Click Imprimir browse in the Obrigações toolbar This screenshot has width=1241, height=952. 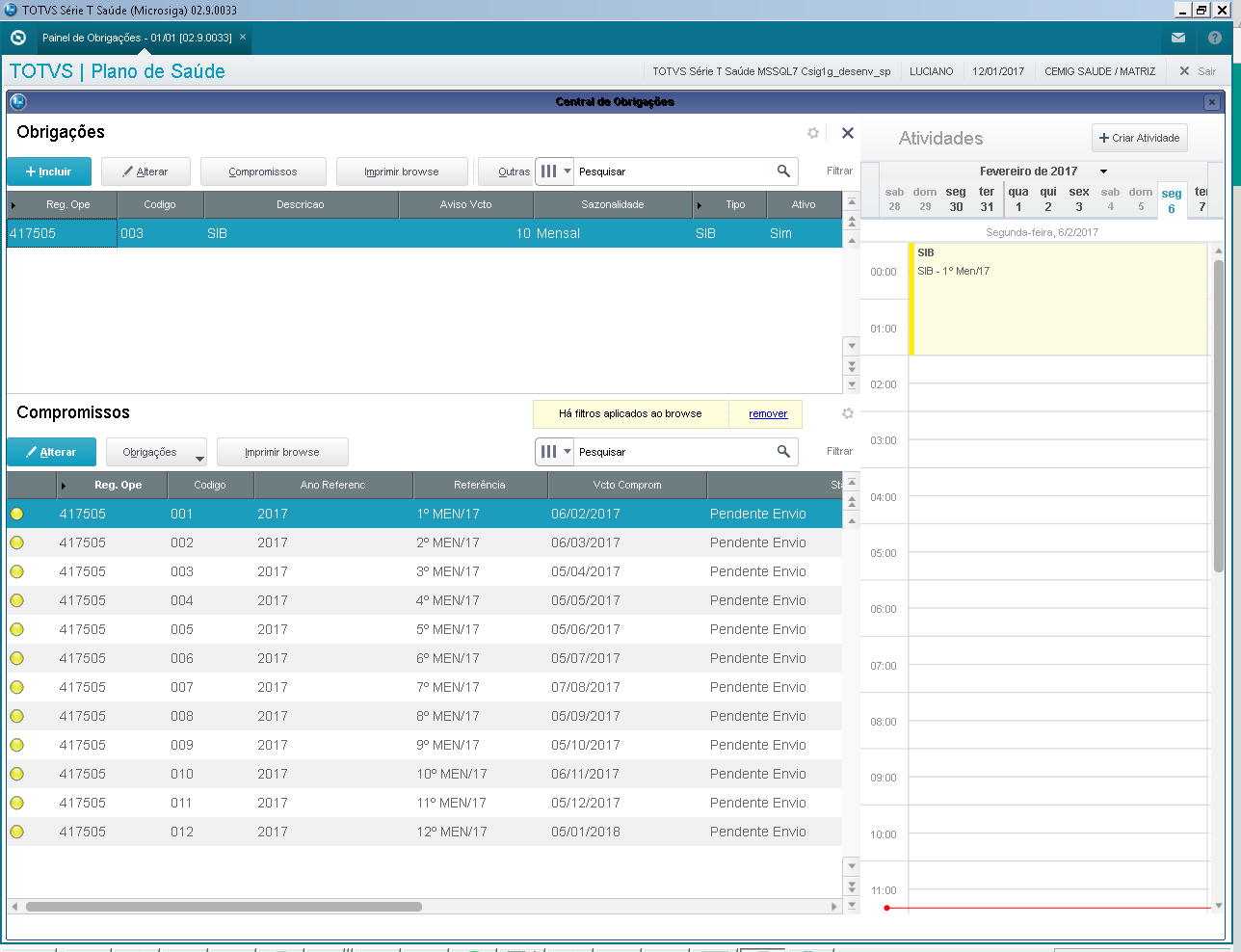tap(402, 172)
